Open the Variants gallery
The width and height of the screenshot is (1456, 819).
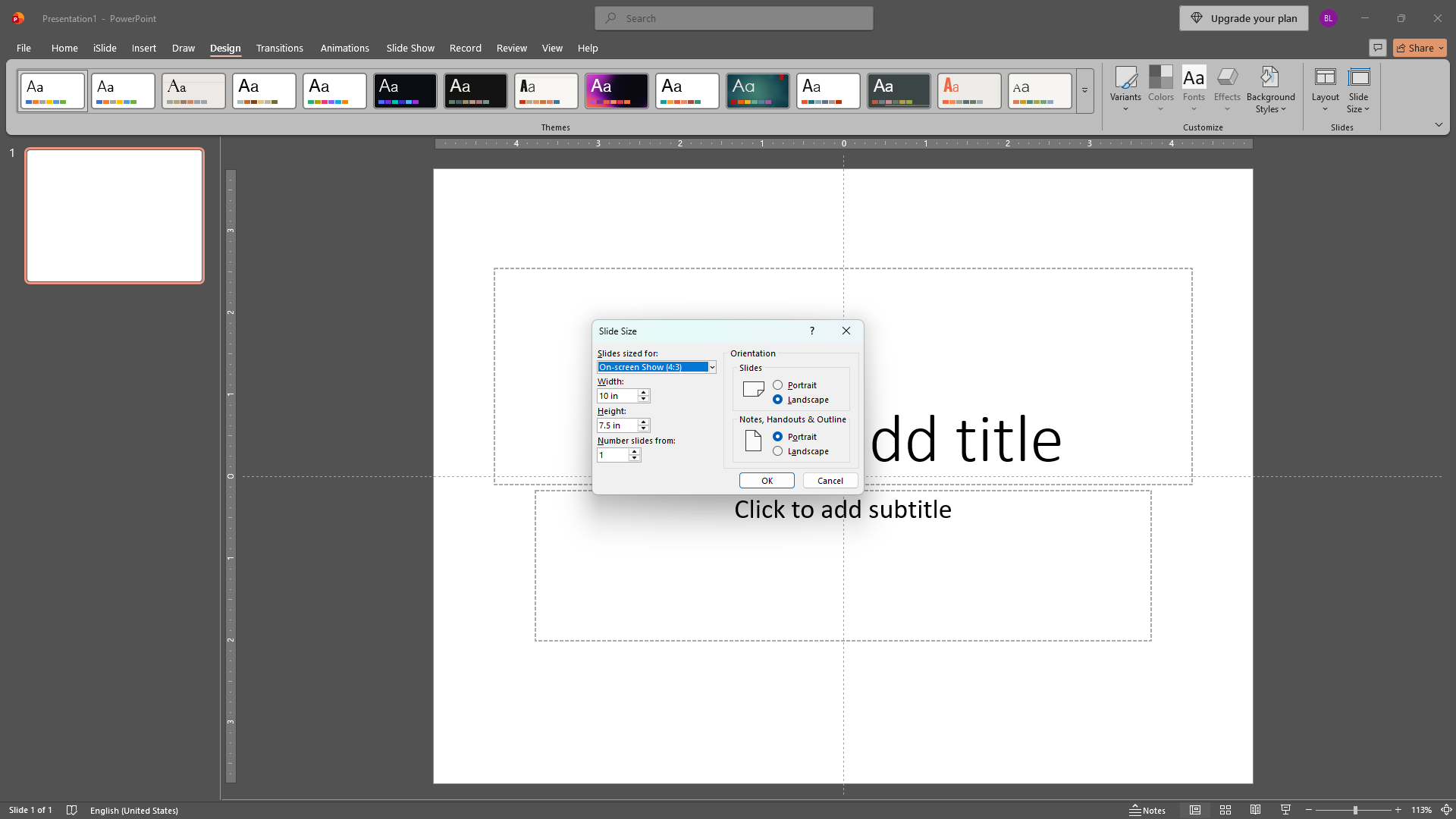tap(1125, 89)
